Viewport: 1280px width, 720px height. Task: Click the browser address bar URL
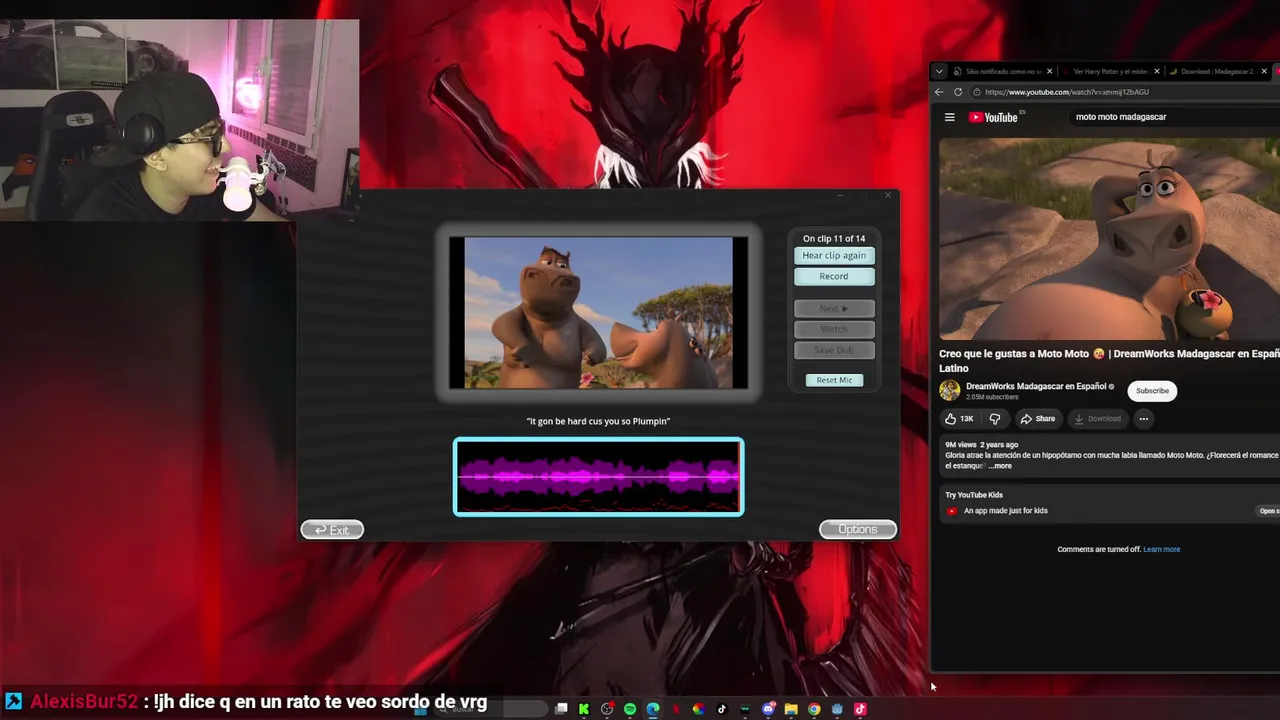tap(1067, 92)
